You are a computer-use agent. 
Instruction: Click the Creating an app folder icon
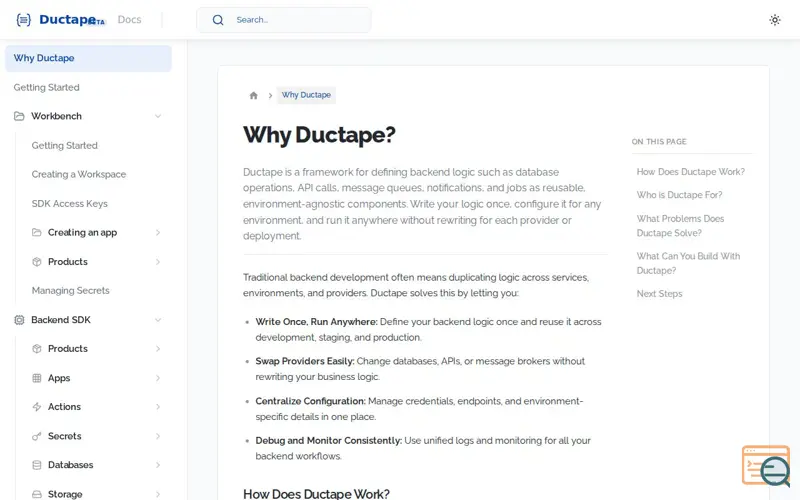(37, 233)
